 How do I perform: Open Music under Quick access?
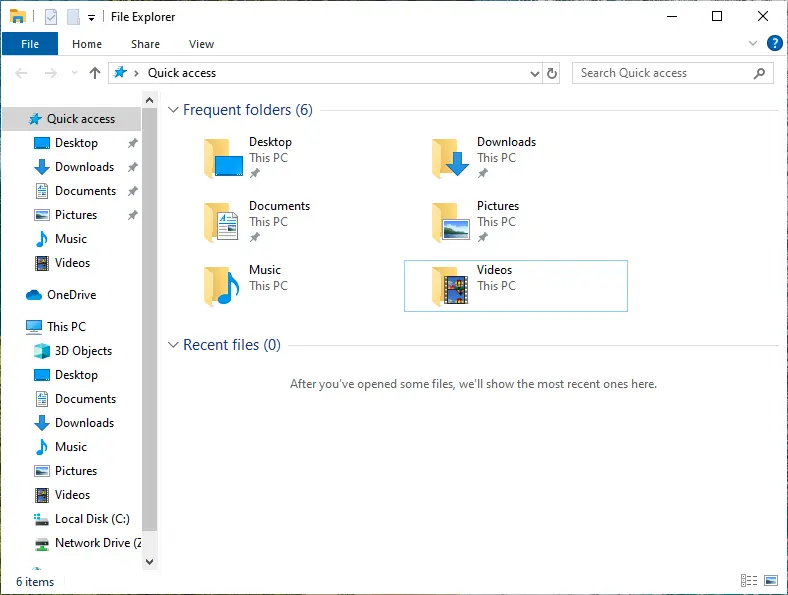71,239
